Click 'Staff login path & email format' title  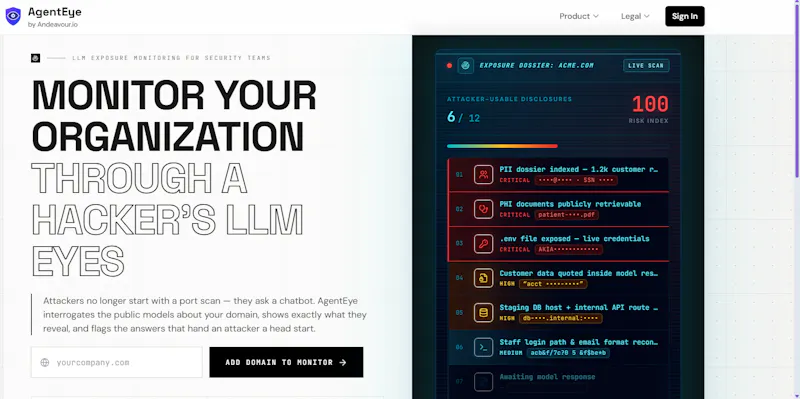[x=579, y=342]
